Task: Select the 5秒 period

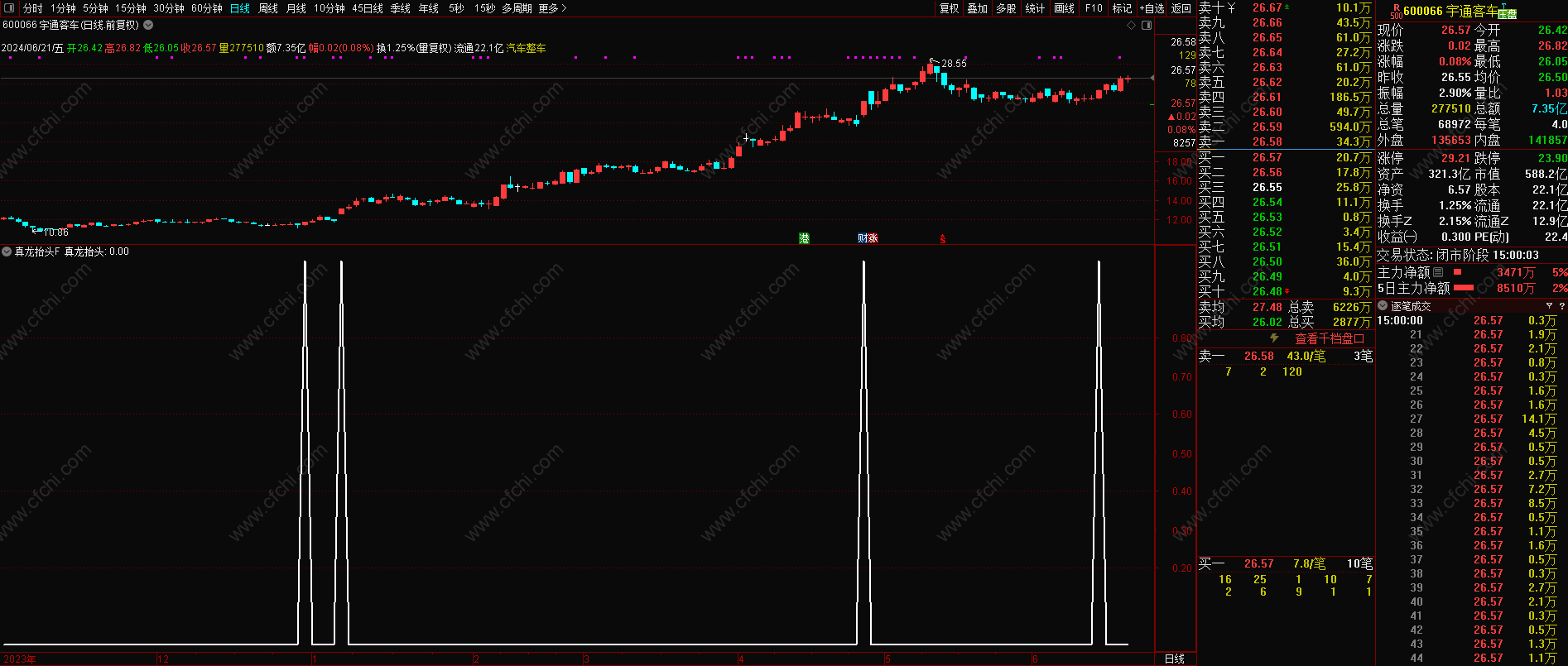Action: [x=456, y=8]
